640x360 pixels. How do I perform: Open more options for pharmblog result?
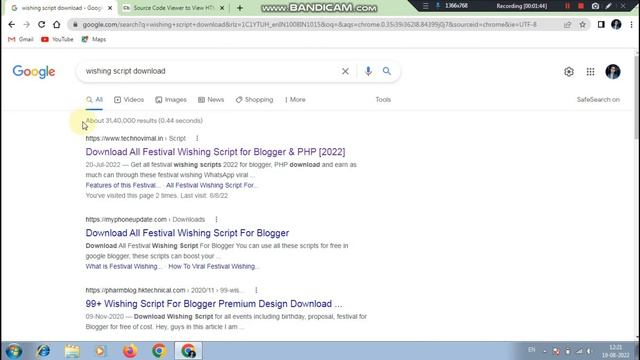(256, 290)
